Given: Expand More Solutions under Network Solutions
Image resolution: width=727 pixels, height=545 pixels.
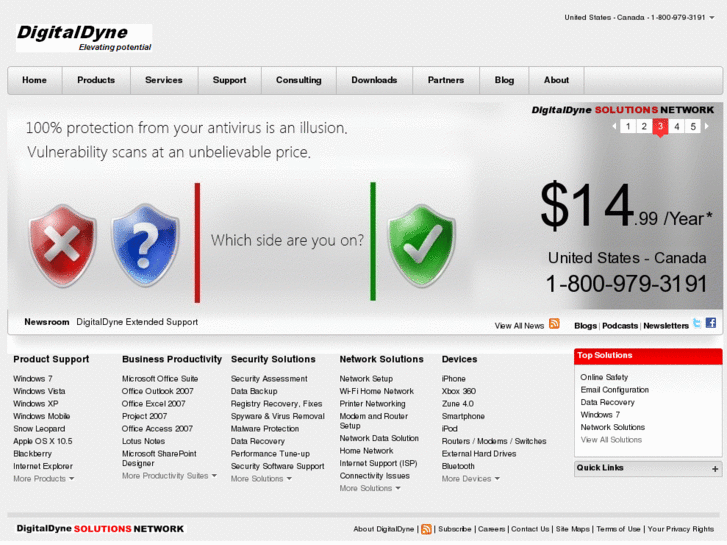Looking at the screenshot, I should tap(370, 488).
